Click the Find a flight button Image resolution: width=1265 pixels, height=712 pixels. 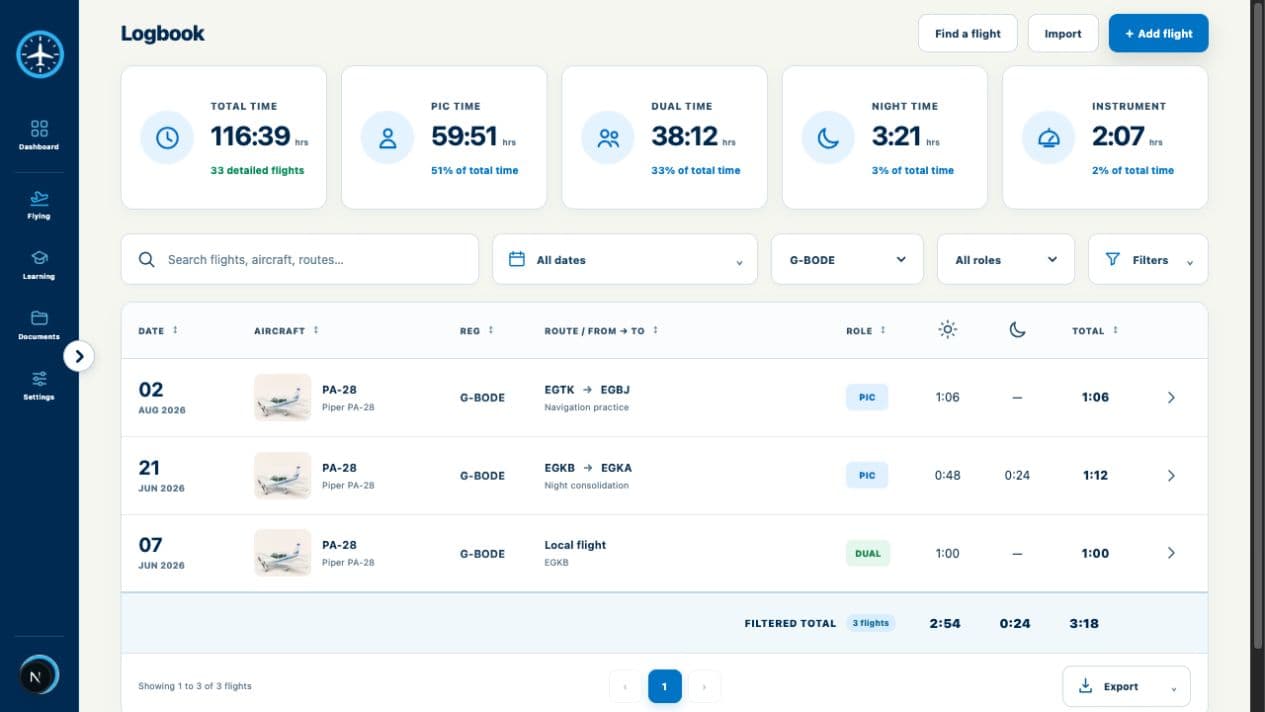[x=968, y=33]
